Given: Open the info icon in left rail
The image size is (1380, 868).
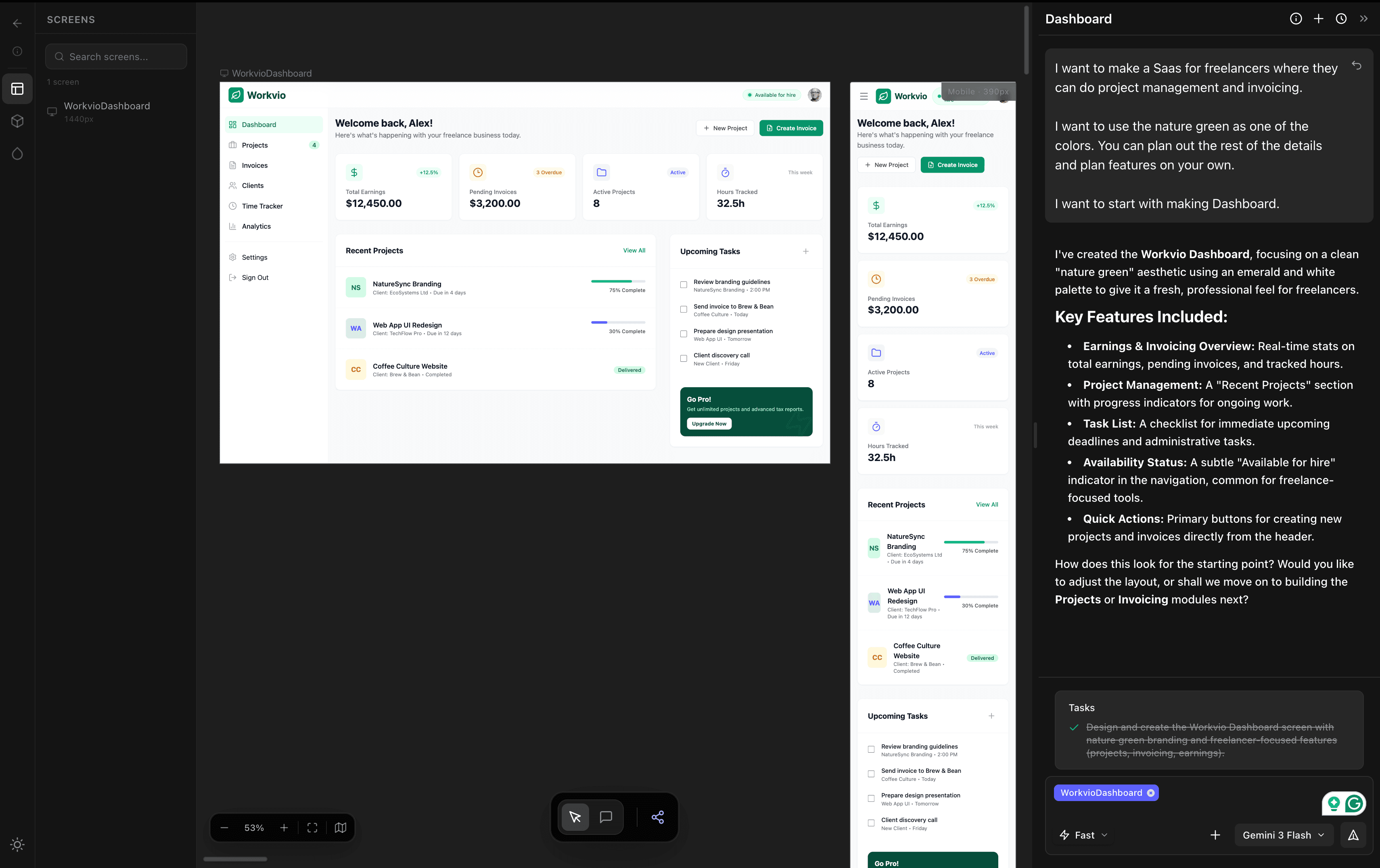Looking at the screenshot, I should (17, 51).
